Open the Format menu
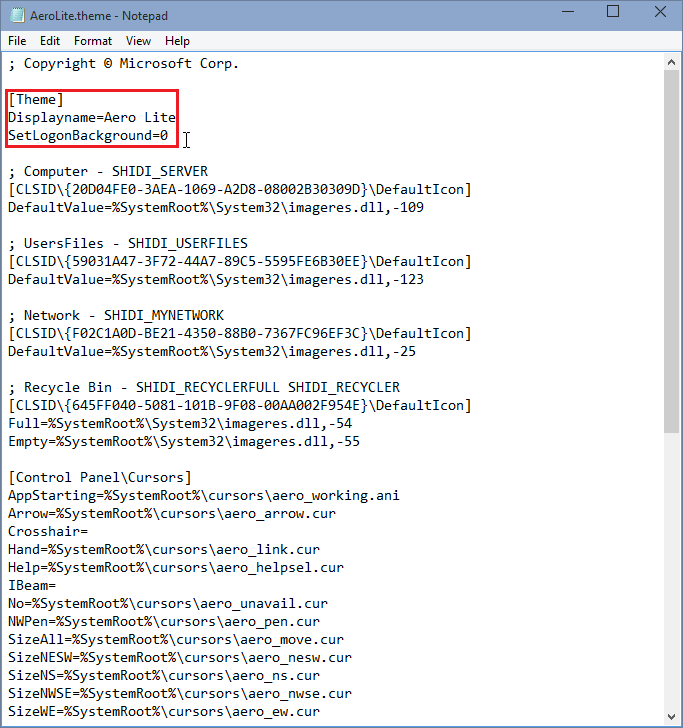683x728 pixels. pyautogui.click(x=93, y=41)
